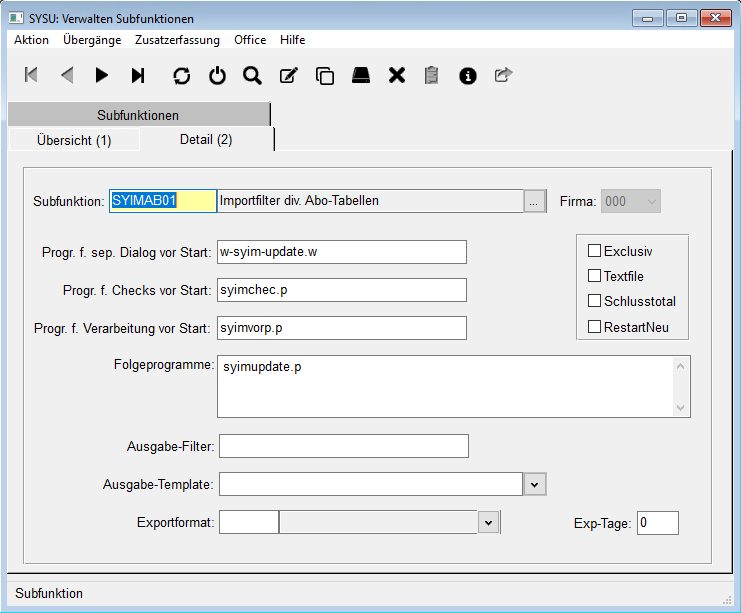The width and height of the screenshot is (741, 613).
Task: Click the Subfunktion lookup ellipsis button
Action: [535, 201]
